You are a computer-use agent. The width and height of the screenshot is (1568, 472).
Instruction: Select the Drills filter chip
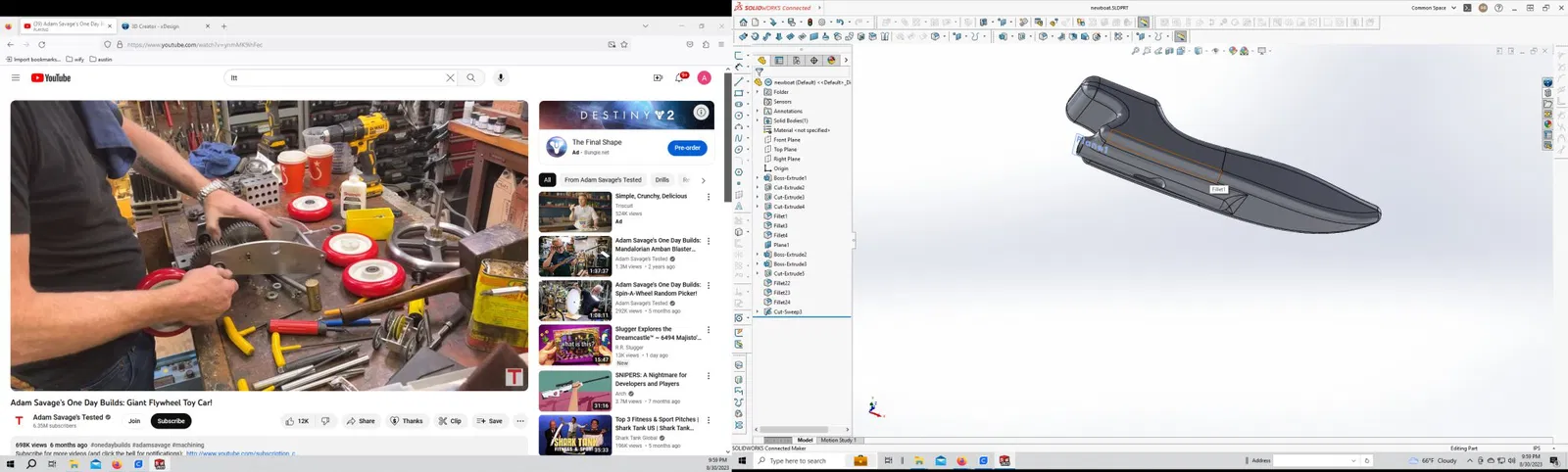point(662,180)
